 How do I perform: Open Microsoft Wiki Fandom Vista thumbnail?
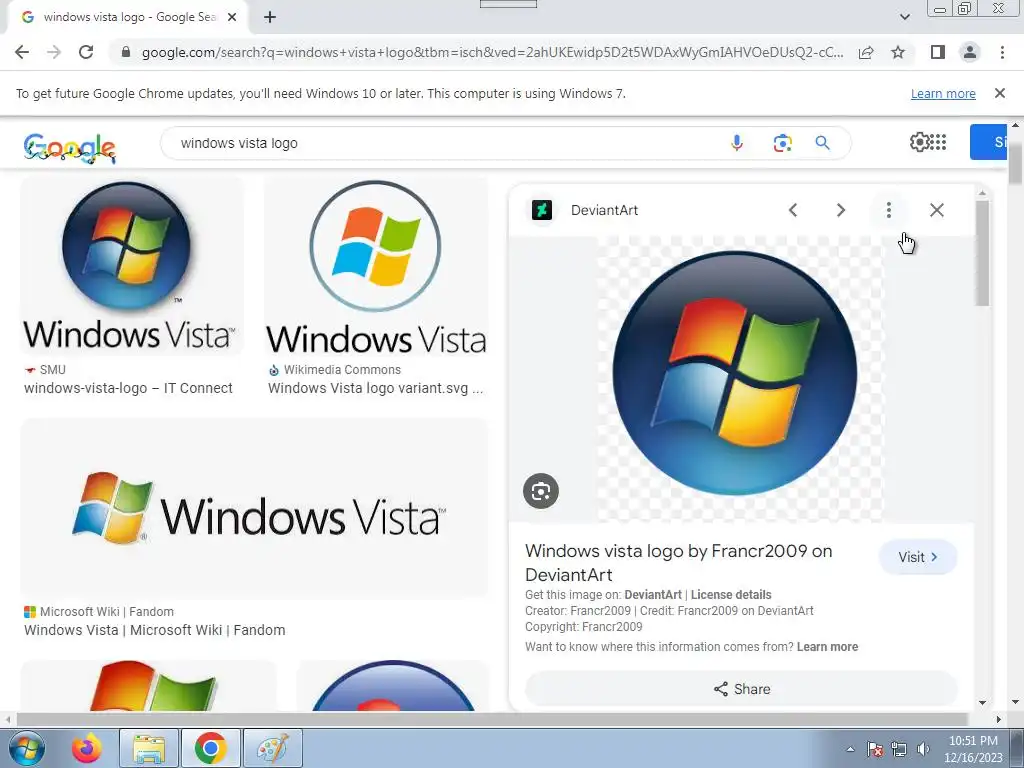(255, 508)
